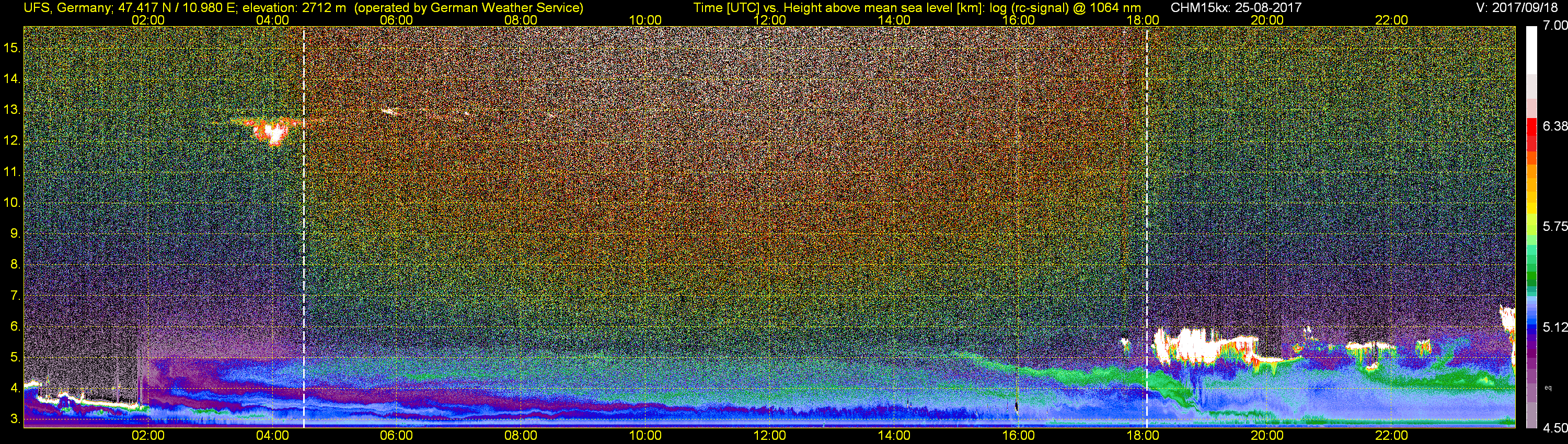
Task: Click the instrument label 'CHM15kx: 25-08-2017'
Action: click(1236, 8)
